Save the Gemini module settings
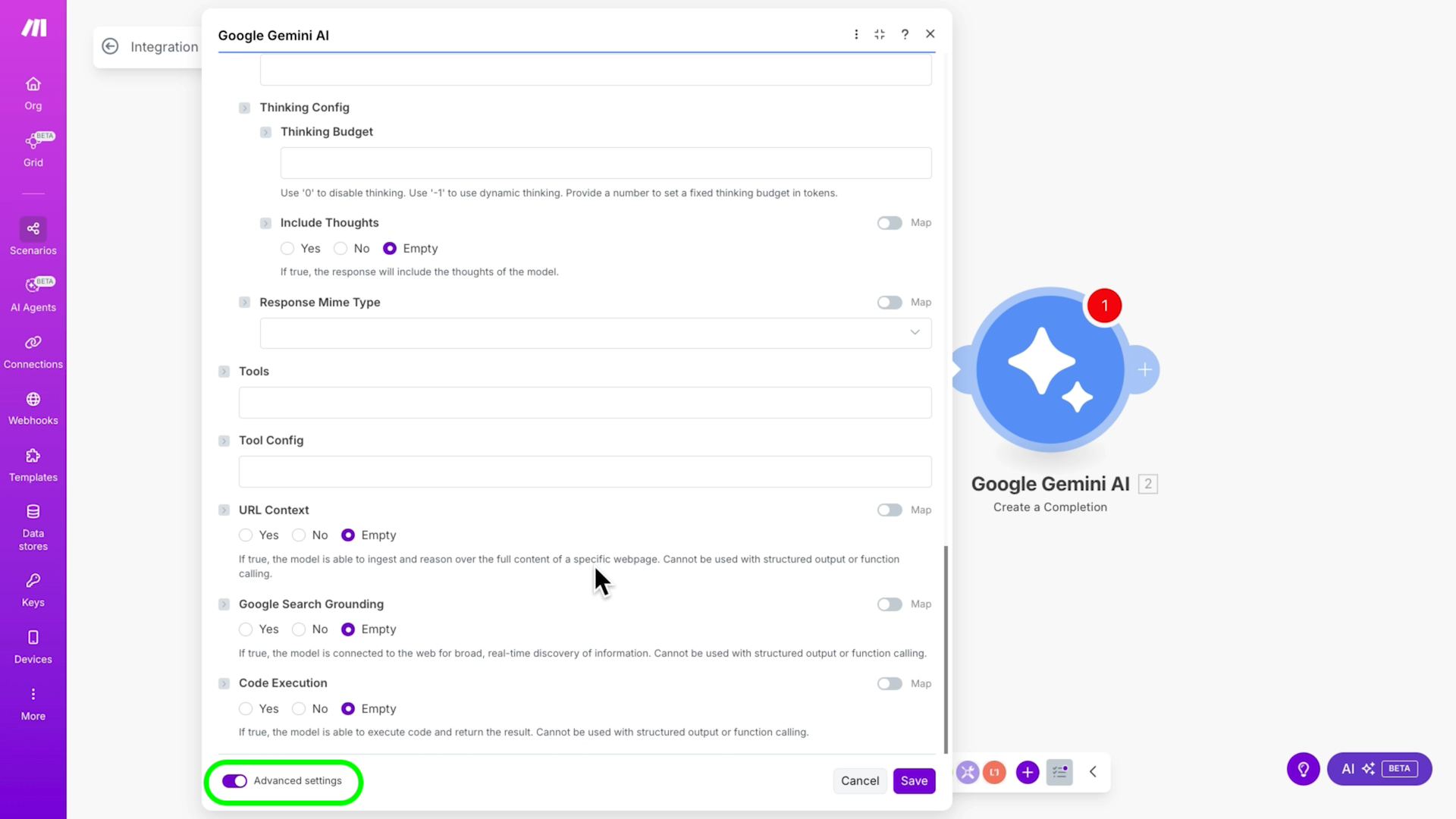 [914, 781]
